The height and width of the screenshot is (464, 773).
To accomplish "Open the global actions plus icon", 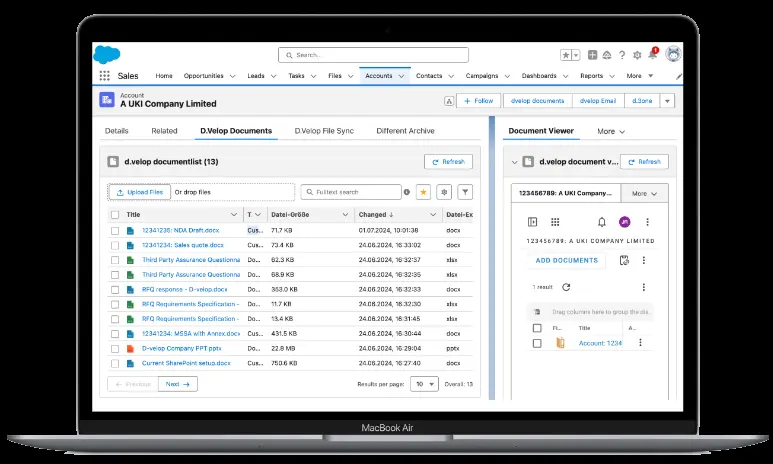I will click(x=593, y=55).
